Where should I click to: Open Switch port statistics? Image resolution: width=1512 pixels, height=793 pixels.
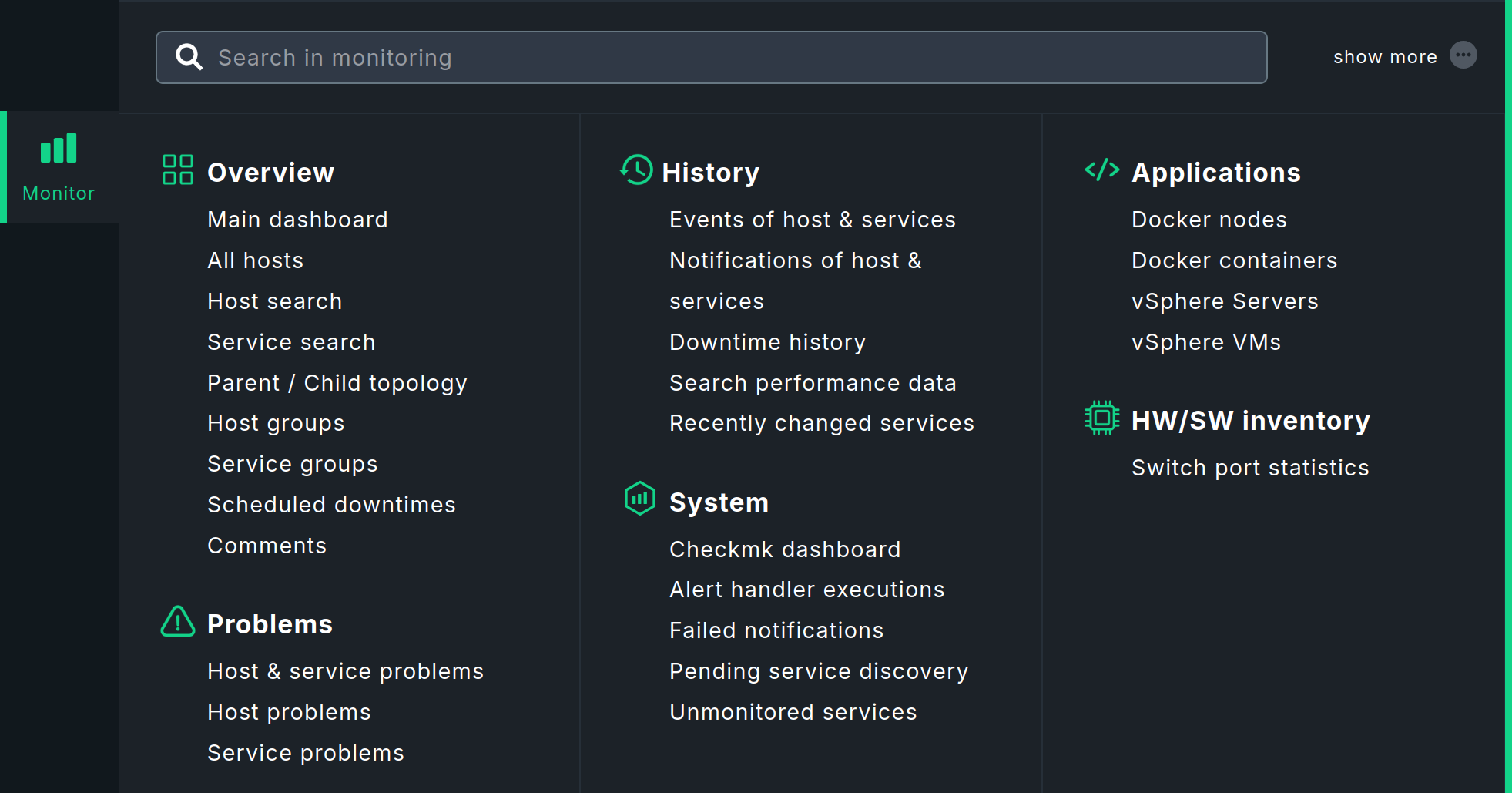point(1250,466)
